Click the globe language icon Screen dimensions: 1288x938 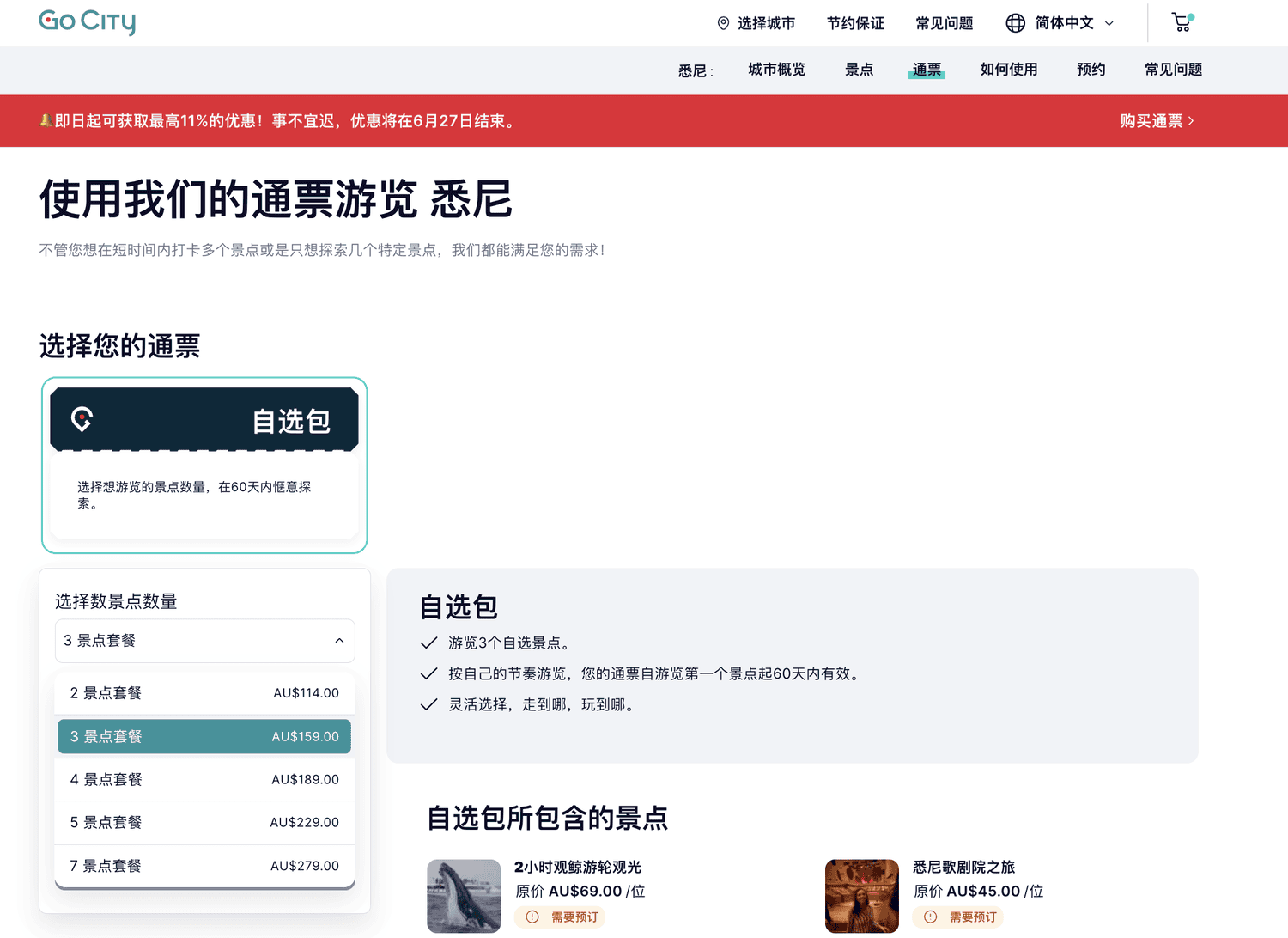(1015, 23)
